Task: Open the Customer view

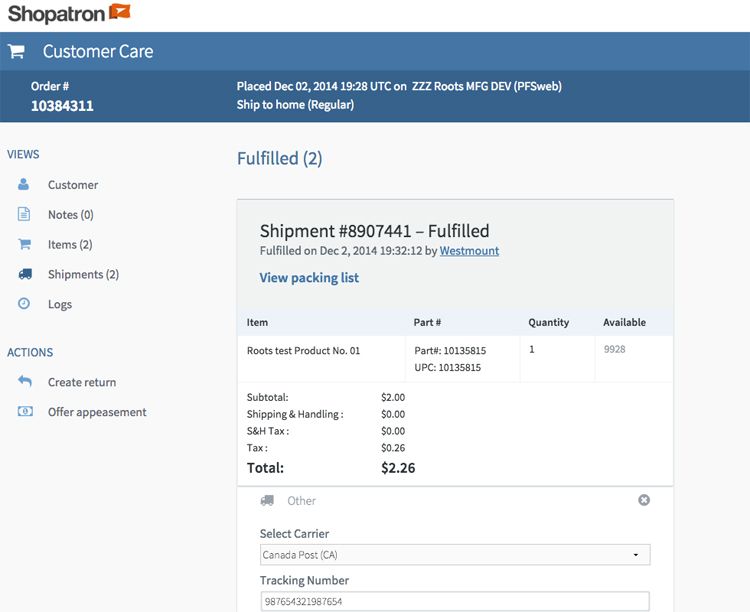Action: tap(73, 185)
